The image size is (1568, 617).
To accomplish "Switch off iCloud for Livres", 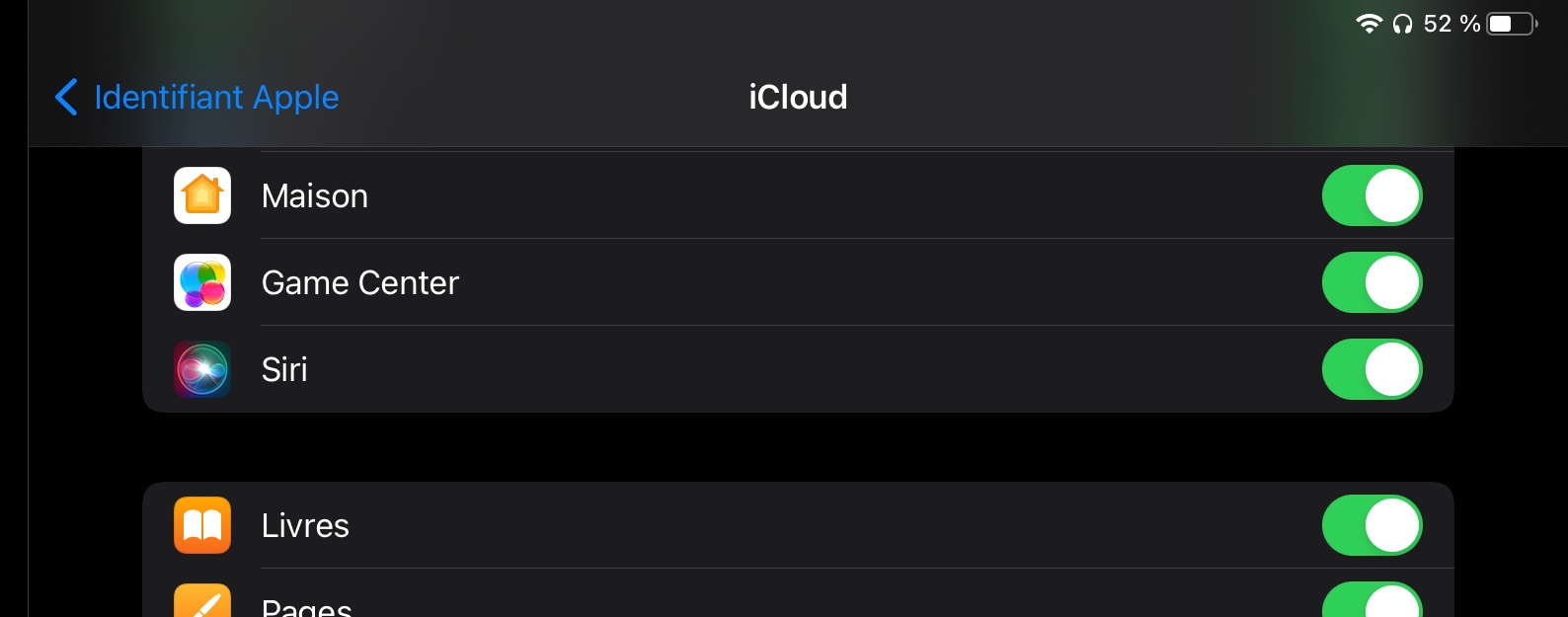I will tap(1372, 525).
